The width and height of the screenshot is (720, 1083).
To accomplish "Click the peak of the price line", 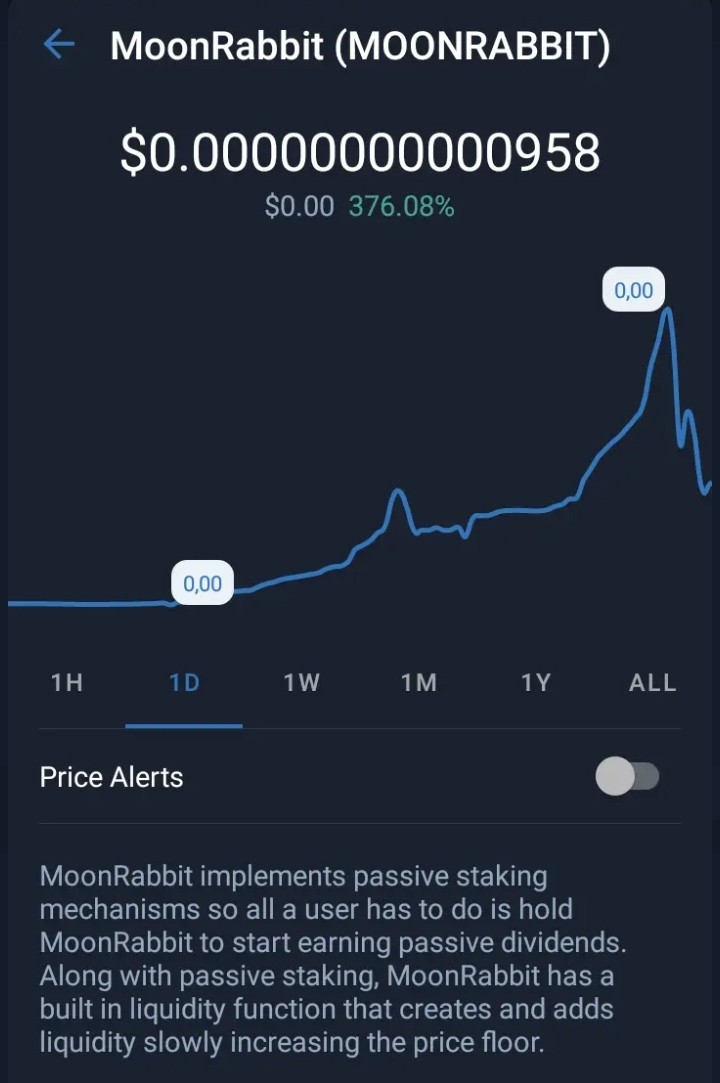I will tap(667, 311).
